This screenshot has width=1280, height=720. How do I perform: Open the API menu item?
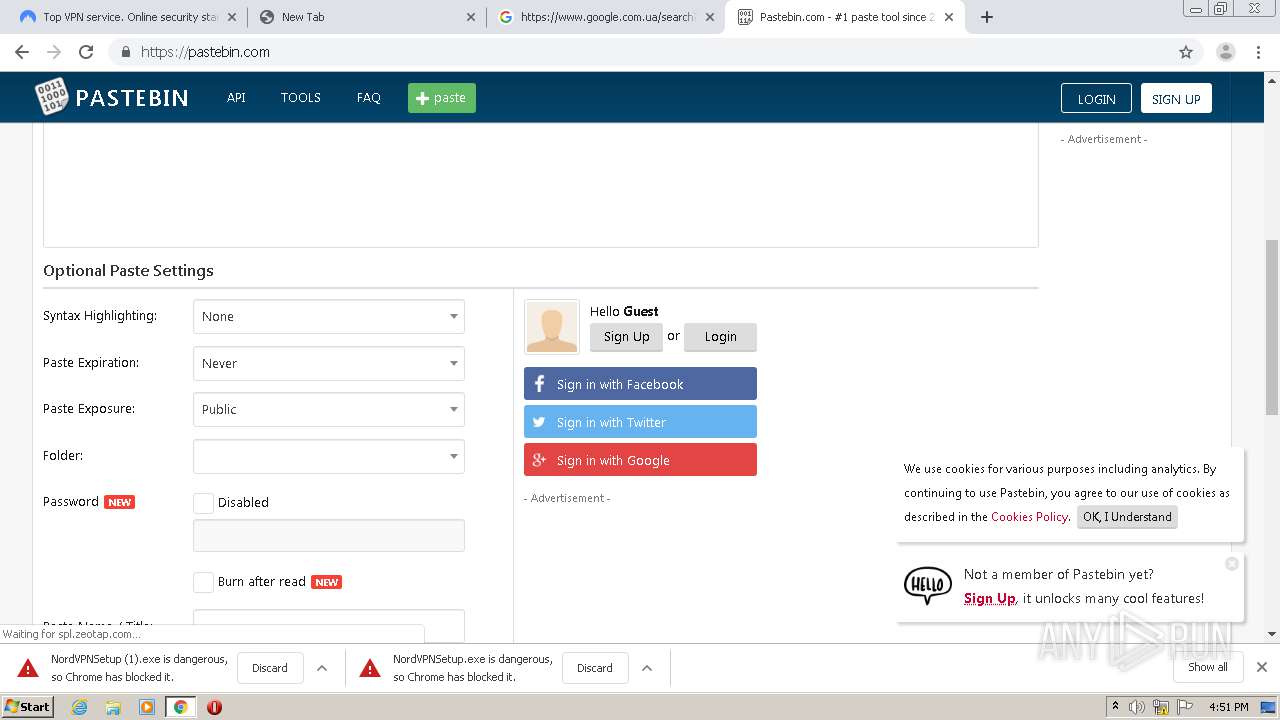236,98
